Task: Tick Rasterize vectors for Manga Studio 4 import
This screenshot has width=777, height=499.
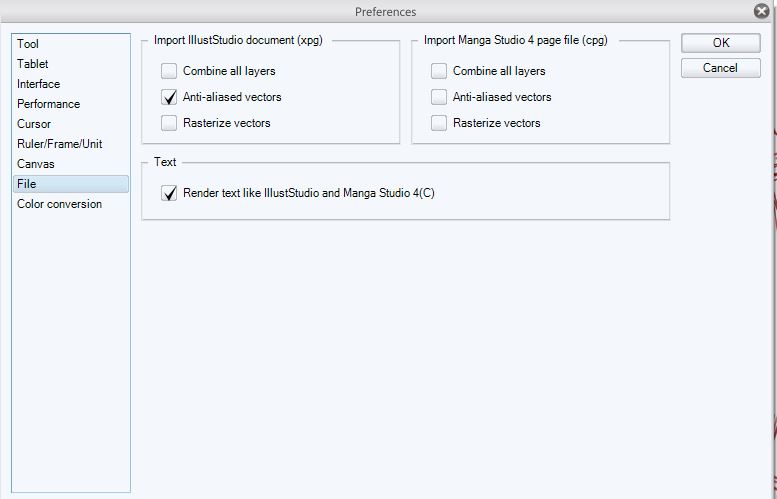Action: coord(439,123)
